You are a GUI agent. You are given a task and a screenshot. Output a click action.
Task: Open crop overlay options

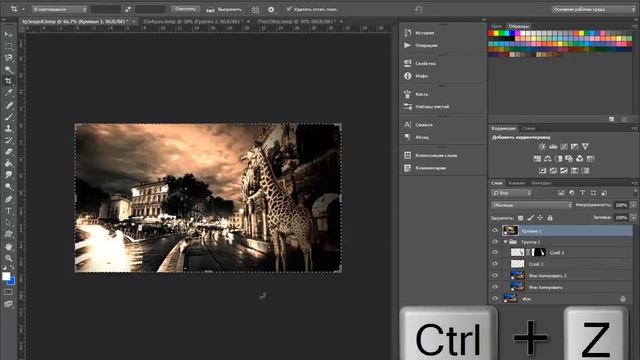256,9
